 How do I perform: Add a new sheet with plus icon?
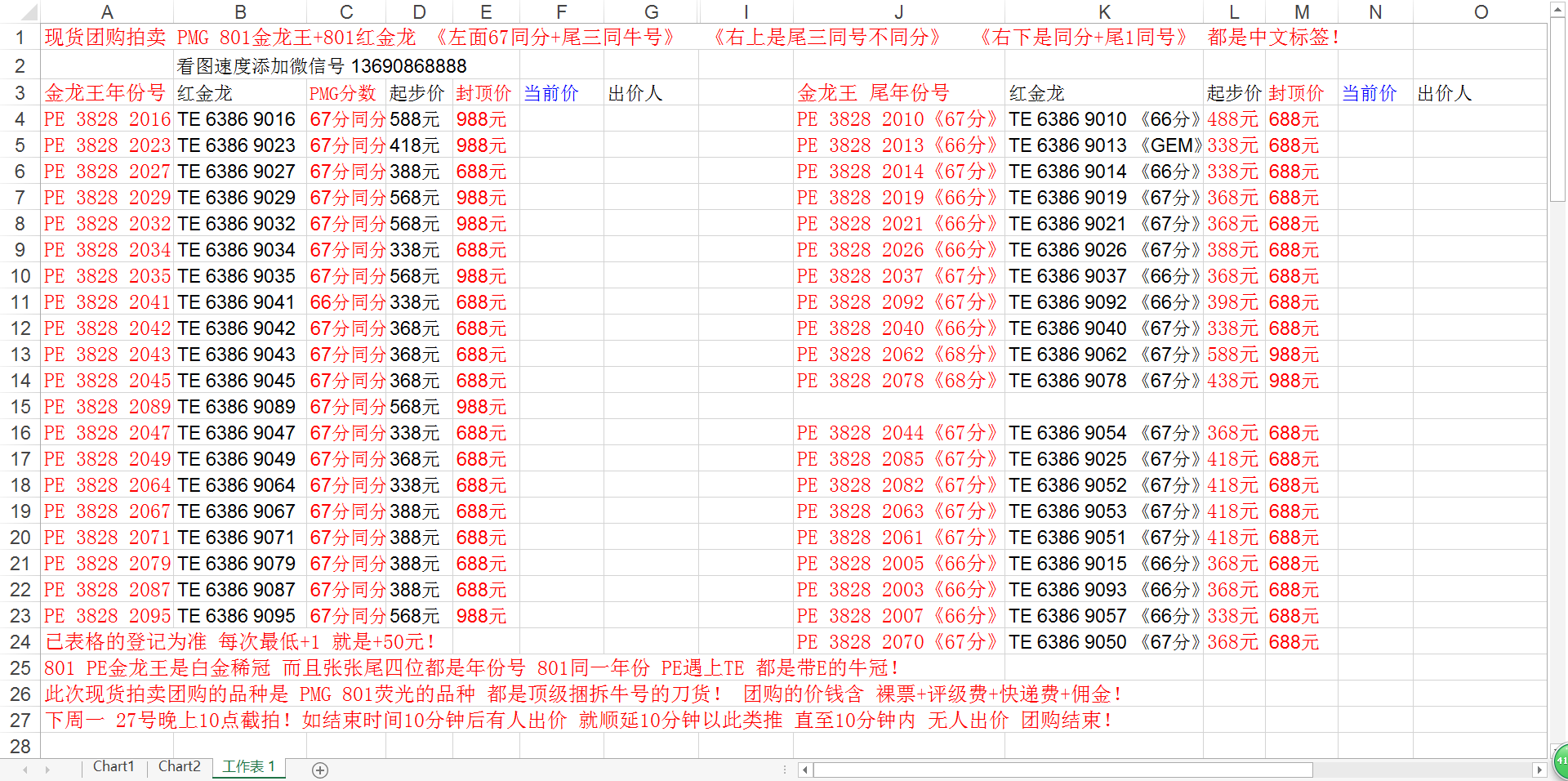[x=320, y=770]
